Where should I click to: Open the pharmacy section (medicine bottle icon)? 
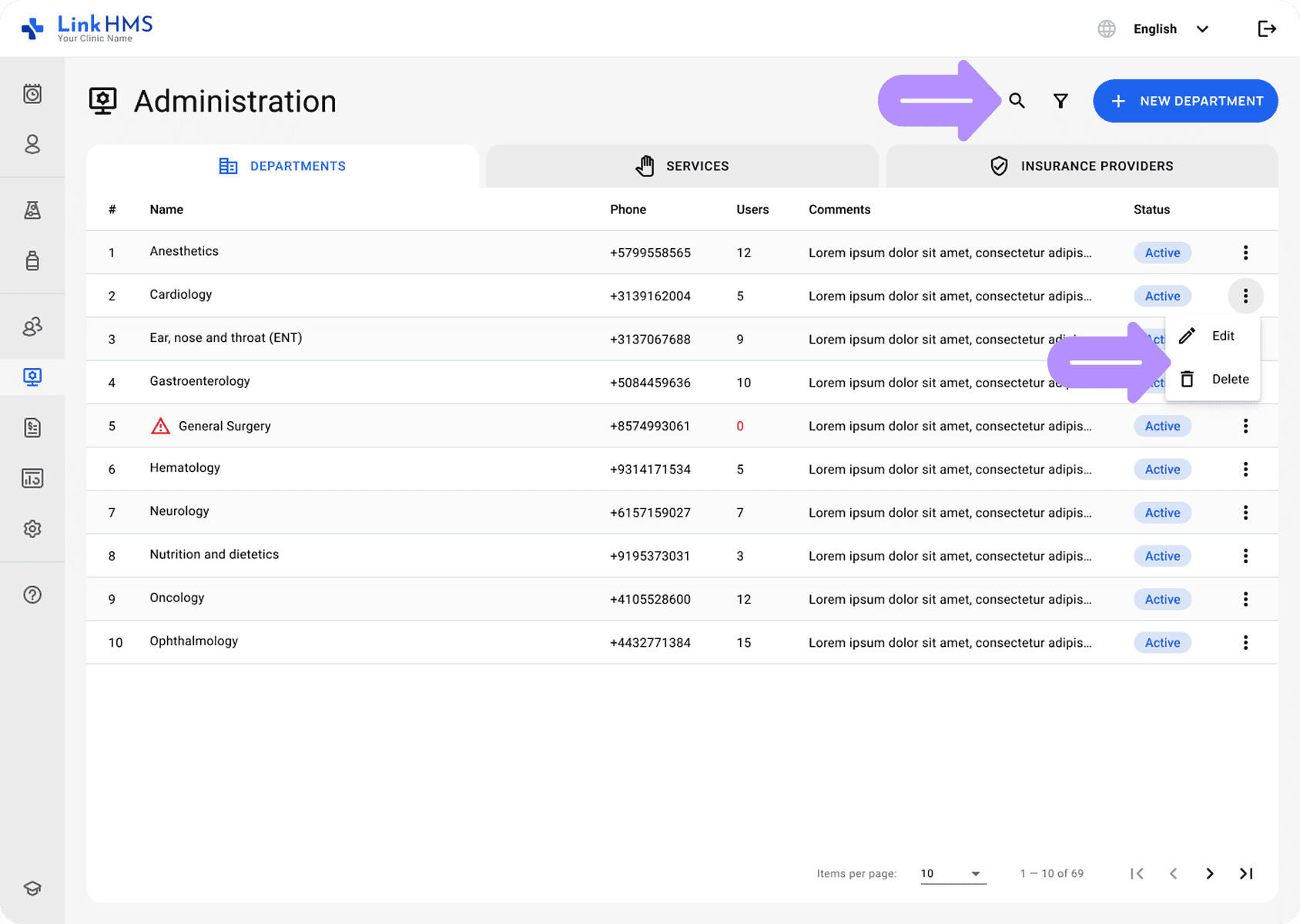point(32,262)
